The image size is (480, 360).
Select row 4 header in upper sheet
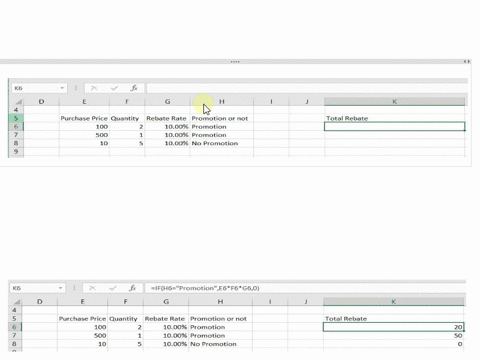tap(16, 110)
